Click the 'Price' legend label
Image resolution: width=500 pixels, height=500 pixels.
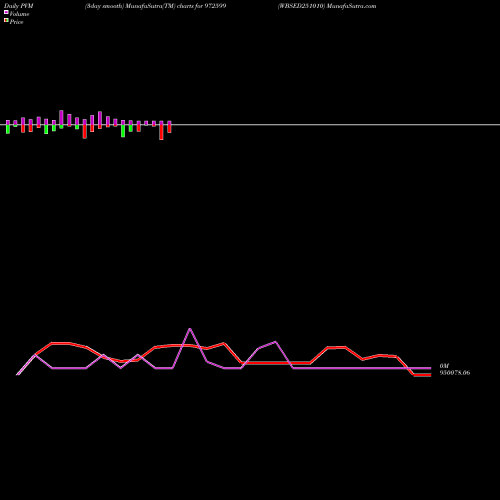[x=16, y=22]
